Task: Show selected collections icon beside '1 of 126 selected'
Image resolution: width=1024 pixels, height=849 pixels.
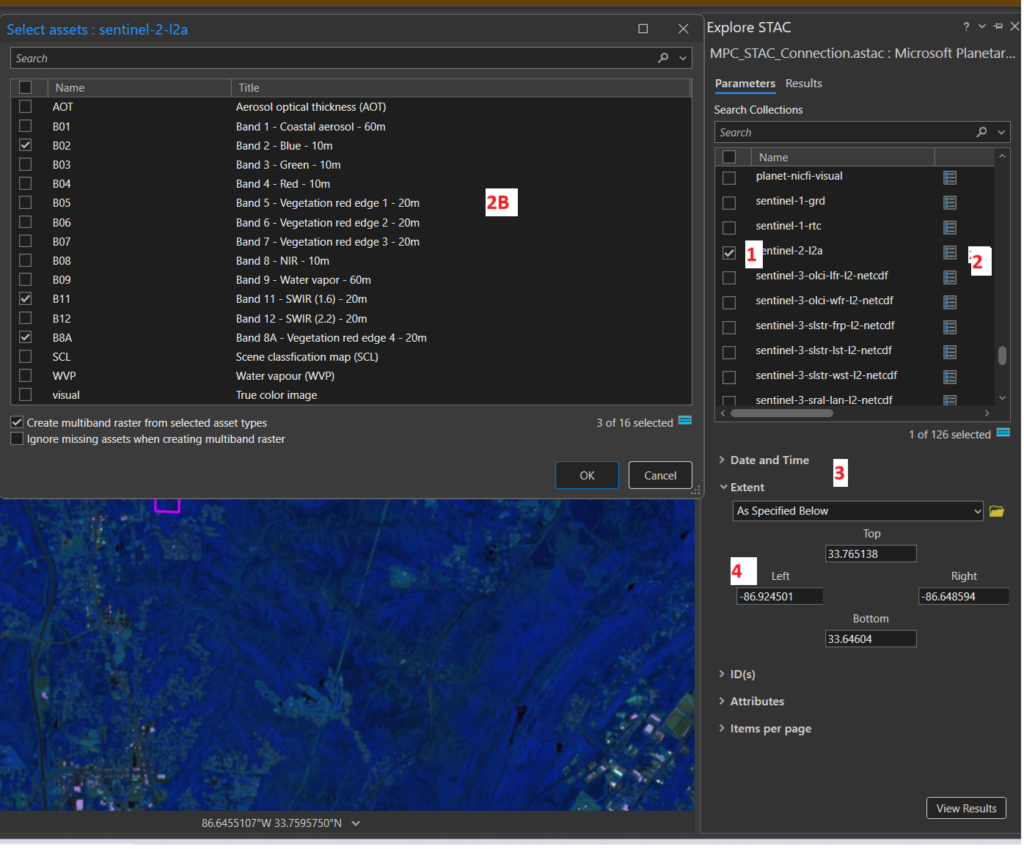Action: pyautogui.click(x=1003, y=432)
